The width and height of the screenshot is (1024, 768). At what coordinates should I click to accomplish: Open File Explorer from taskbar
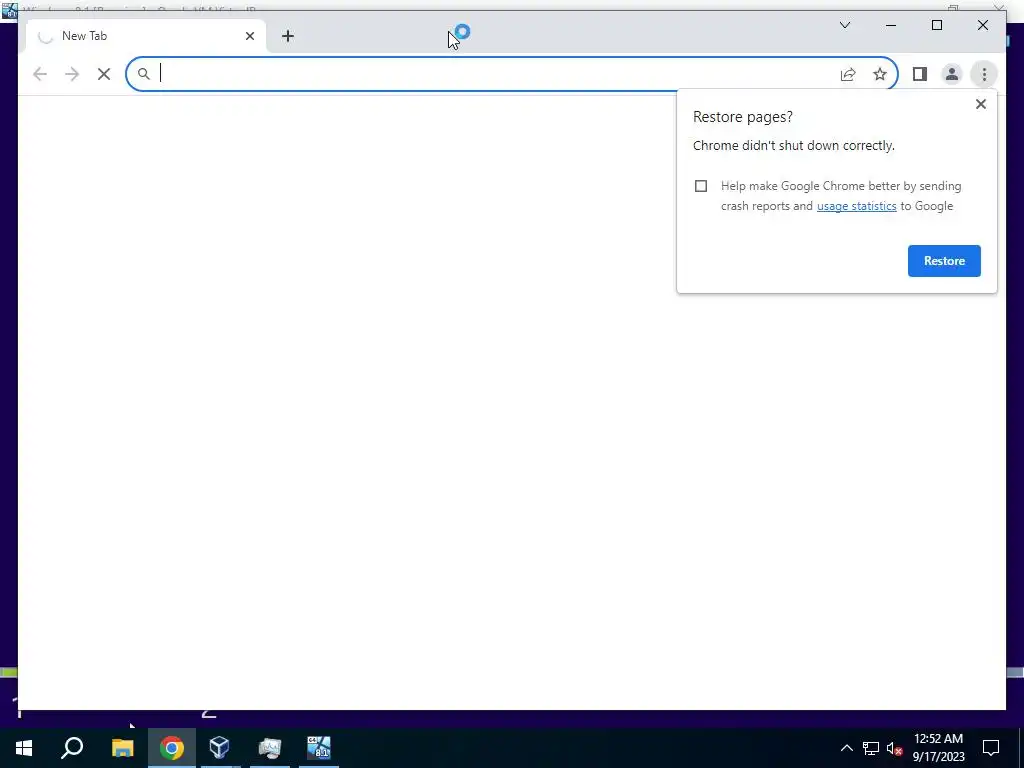[x=122, y=748]
